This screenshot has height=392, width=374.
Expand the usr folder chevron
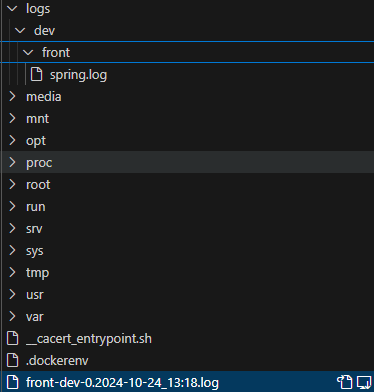(x=12, y=295)
